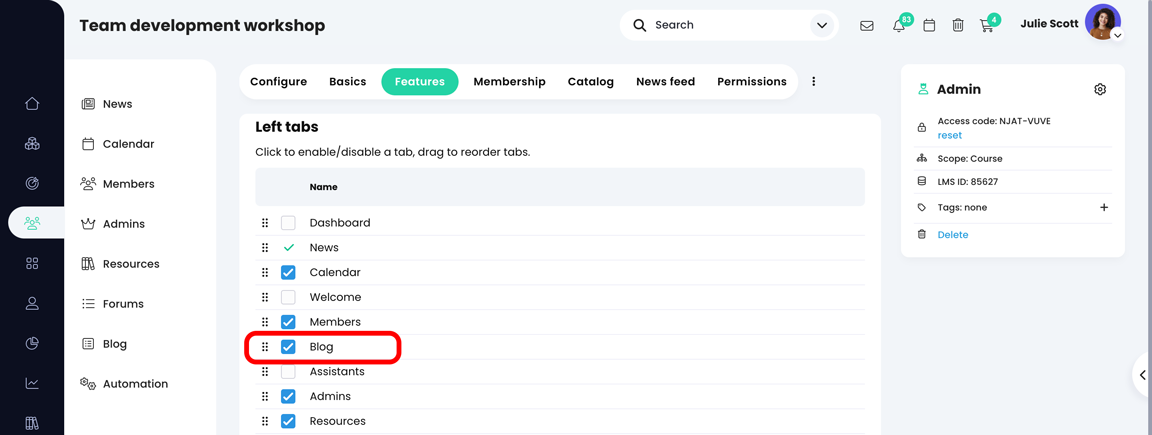
Task: Open the Home icon in dark sidebar
Action: click(32, 104)
